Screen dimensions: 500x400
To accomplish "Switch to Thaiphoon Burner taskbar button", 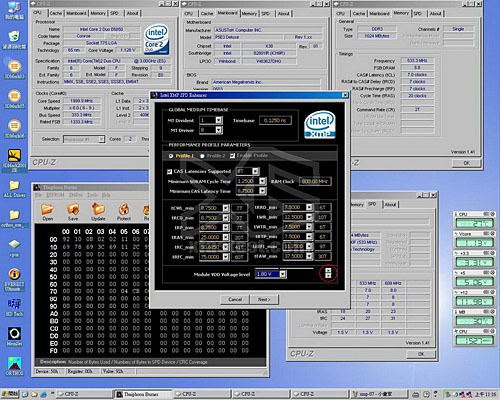I will (143, 394).
